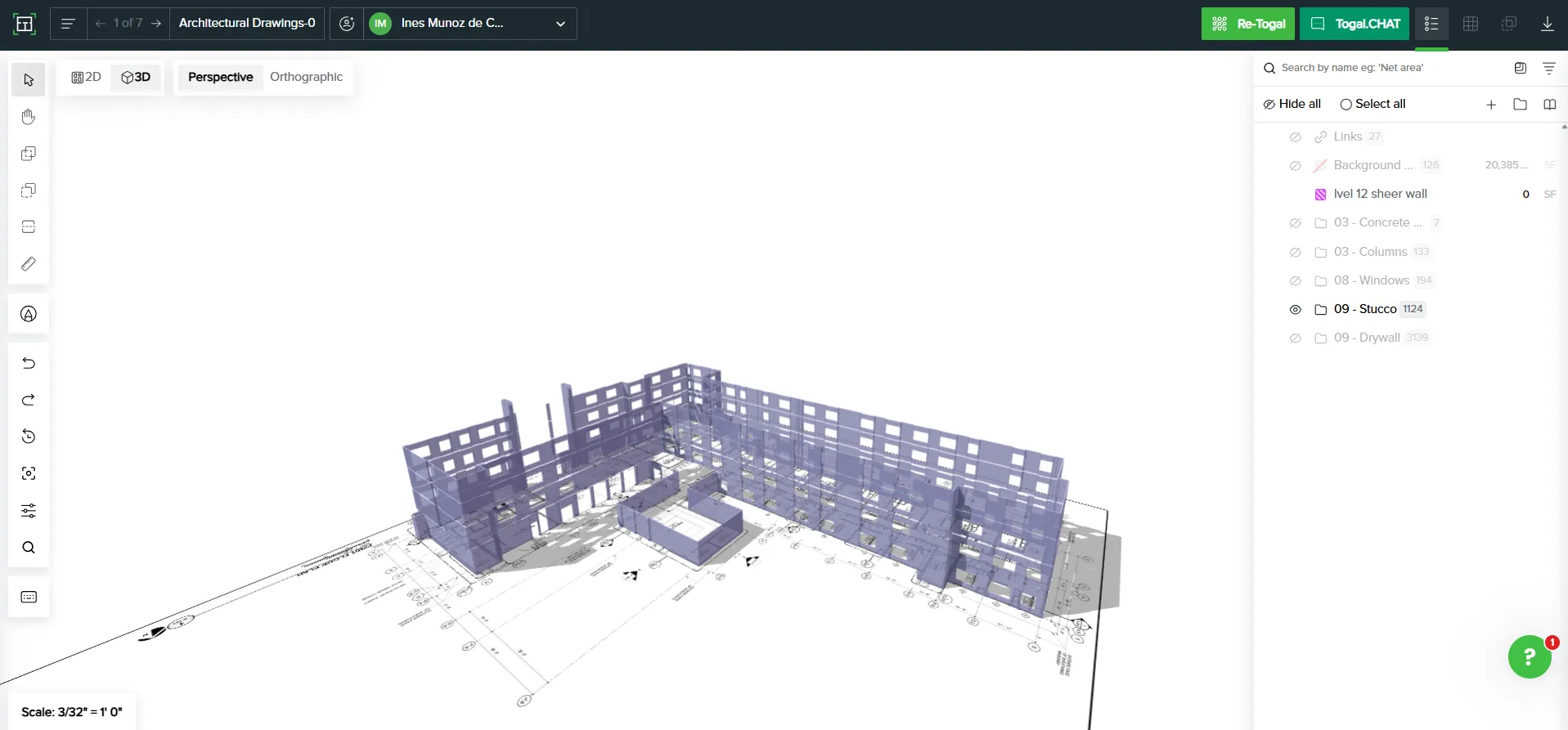The width and height of the screenshot is (1568, 730).
Task: Redo the last action
Action: click(29, 400)
